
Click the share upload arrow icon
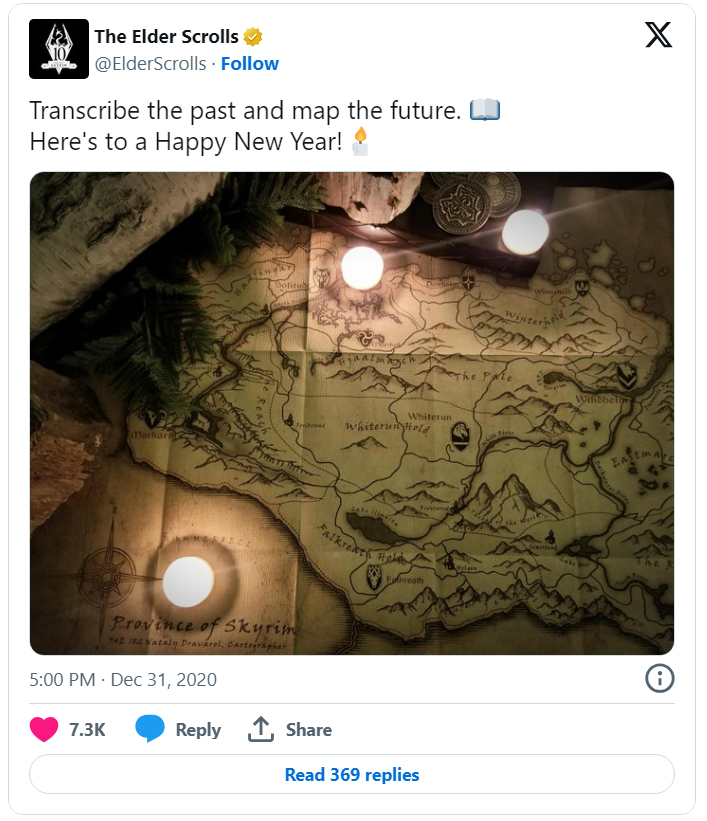click(x=261, y=729)
